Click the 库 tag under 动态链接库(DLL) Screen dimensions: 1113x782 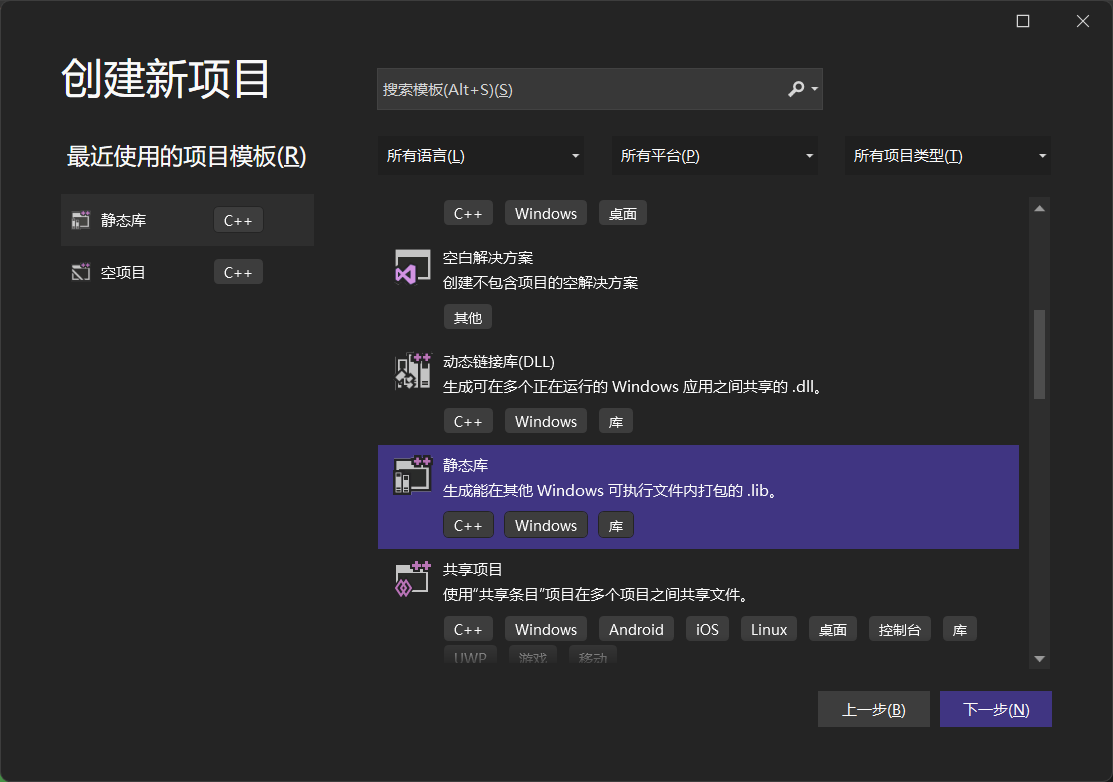click(x=615, y=422)
